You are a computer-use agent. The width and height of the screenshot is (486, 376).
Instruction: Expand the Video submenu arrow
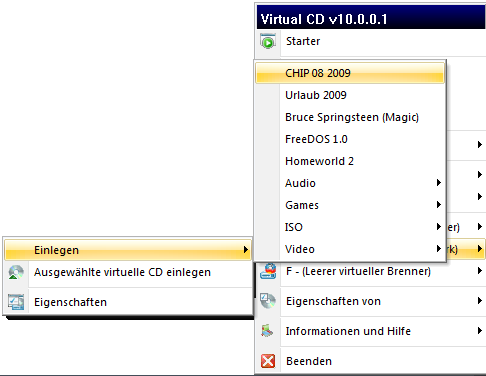click(x=439, y=249)
